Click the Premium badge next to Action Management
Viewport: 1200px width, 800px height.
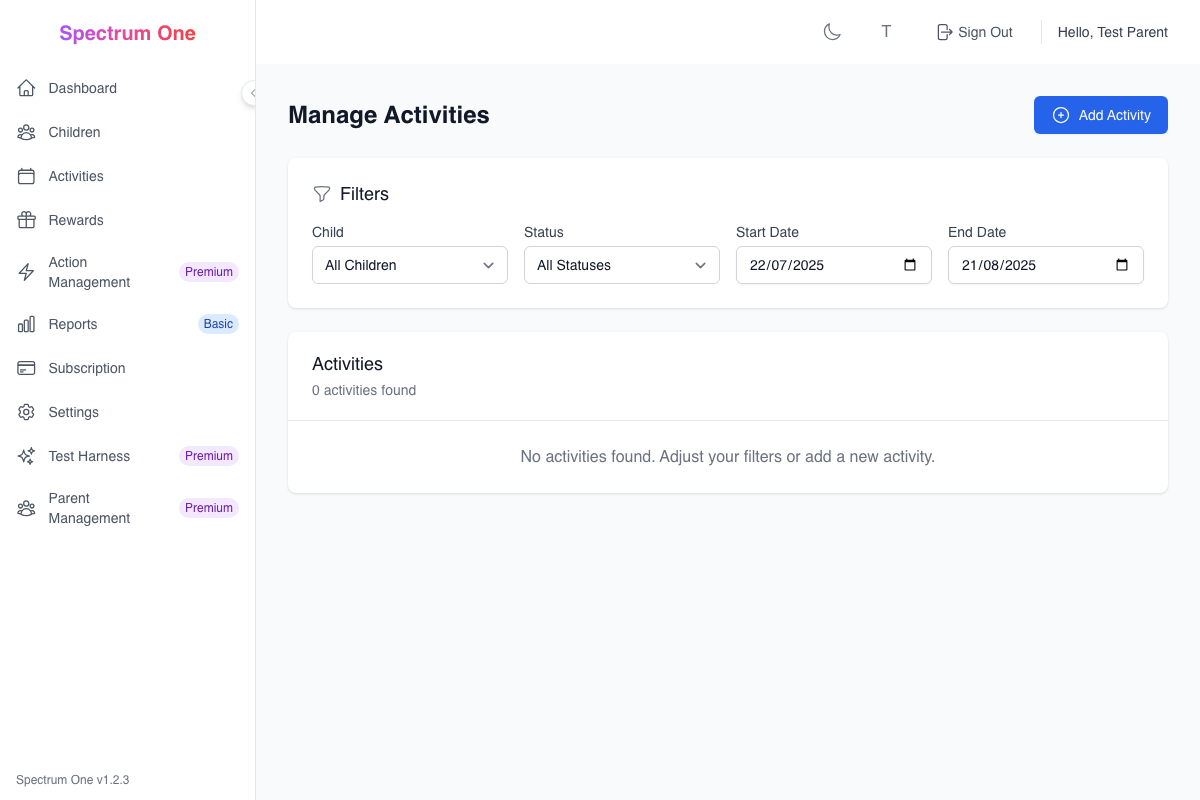[x=208, y=271]
